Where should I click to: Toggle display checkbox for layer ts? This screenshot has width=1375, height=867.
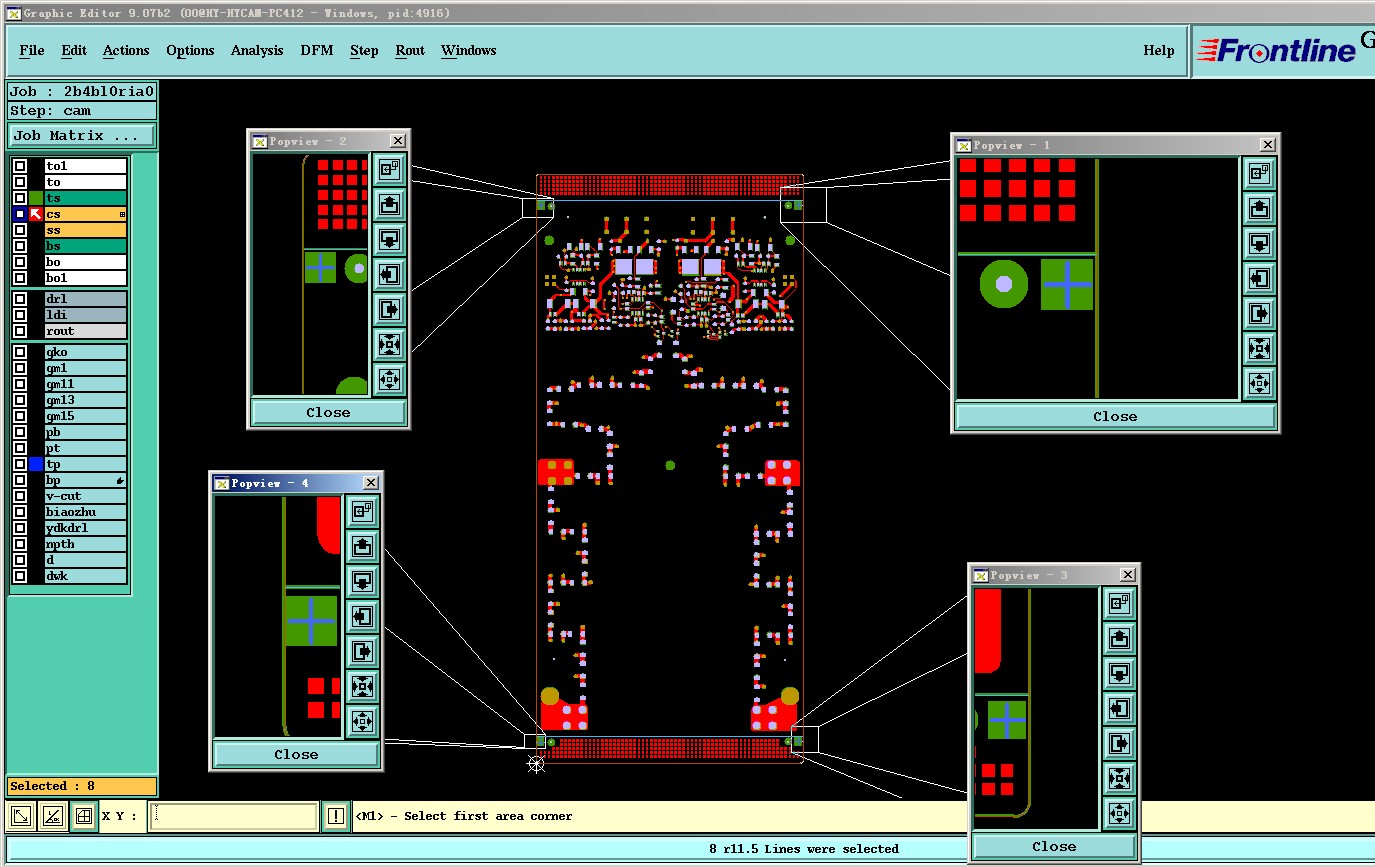click(20, 198)
